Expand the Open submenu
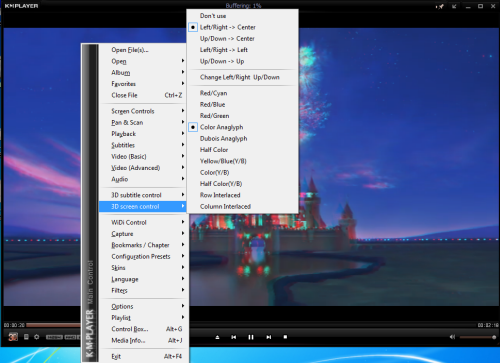500x363 pixels. [x=143, y=61]
